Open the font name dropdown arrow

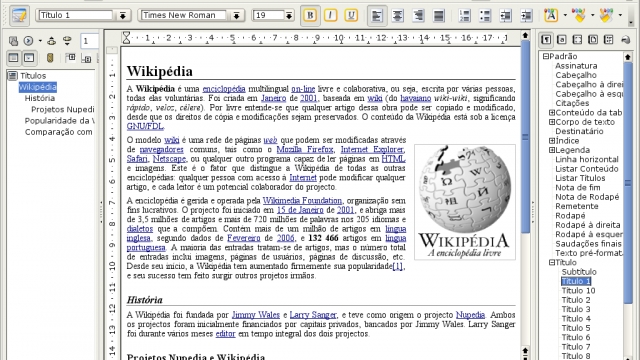236,16
